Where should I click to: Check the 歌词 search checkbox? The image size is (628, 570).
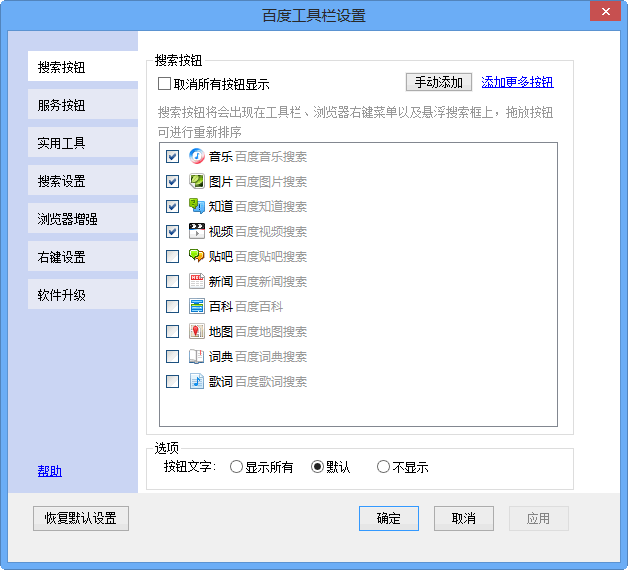pyautogui.click(x=173, y=381)
